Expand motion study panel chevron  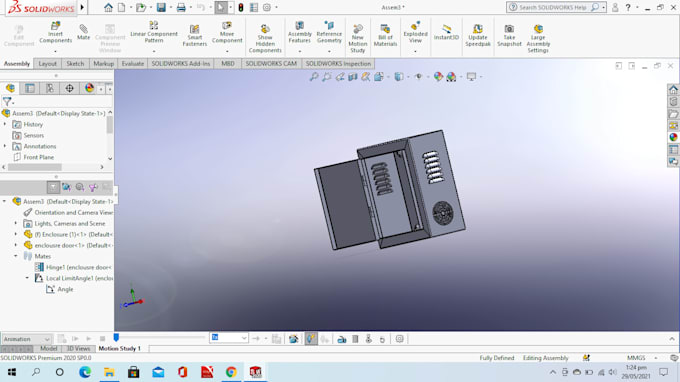(x=672, y=339)
